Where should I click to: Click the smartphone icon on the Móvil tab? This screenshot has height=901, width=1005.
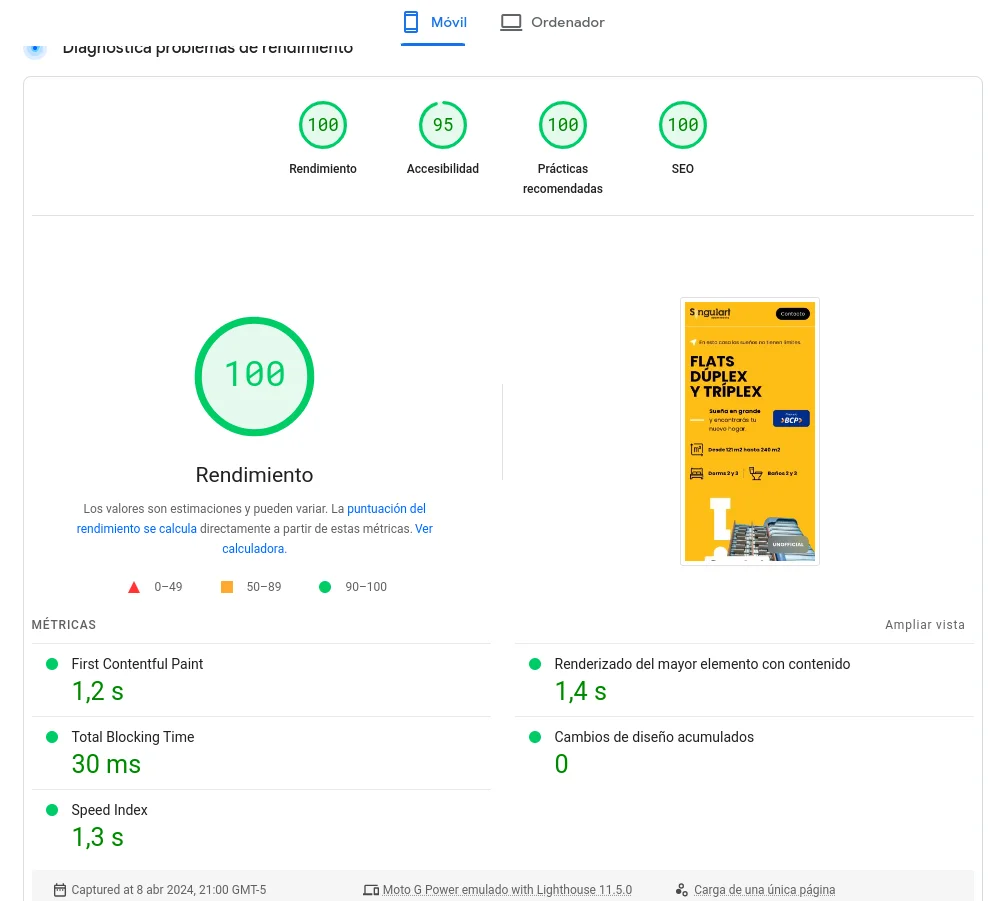click(410, 21)
